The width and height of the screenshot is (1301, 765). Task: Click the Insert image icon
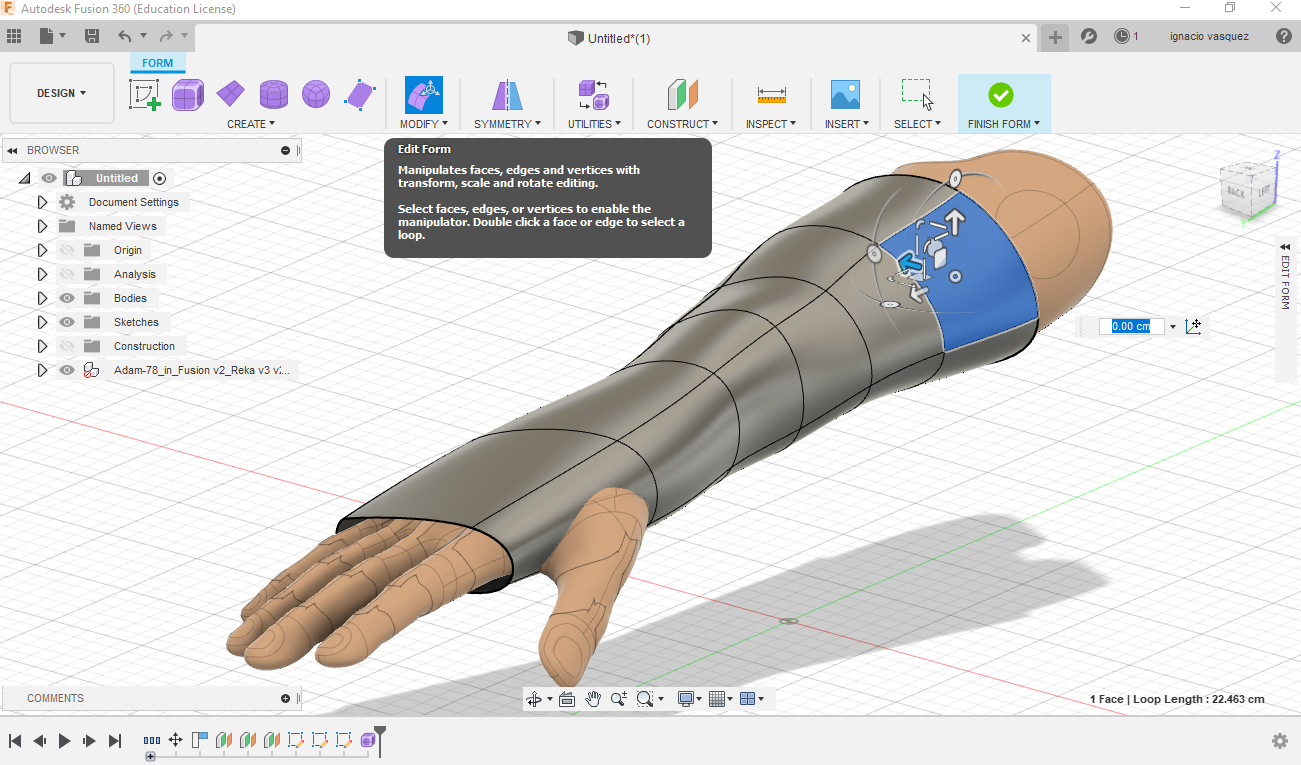point(846,95)
